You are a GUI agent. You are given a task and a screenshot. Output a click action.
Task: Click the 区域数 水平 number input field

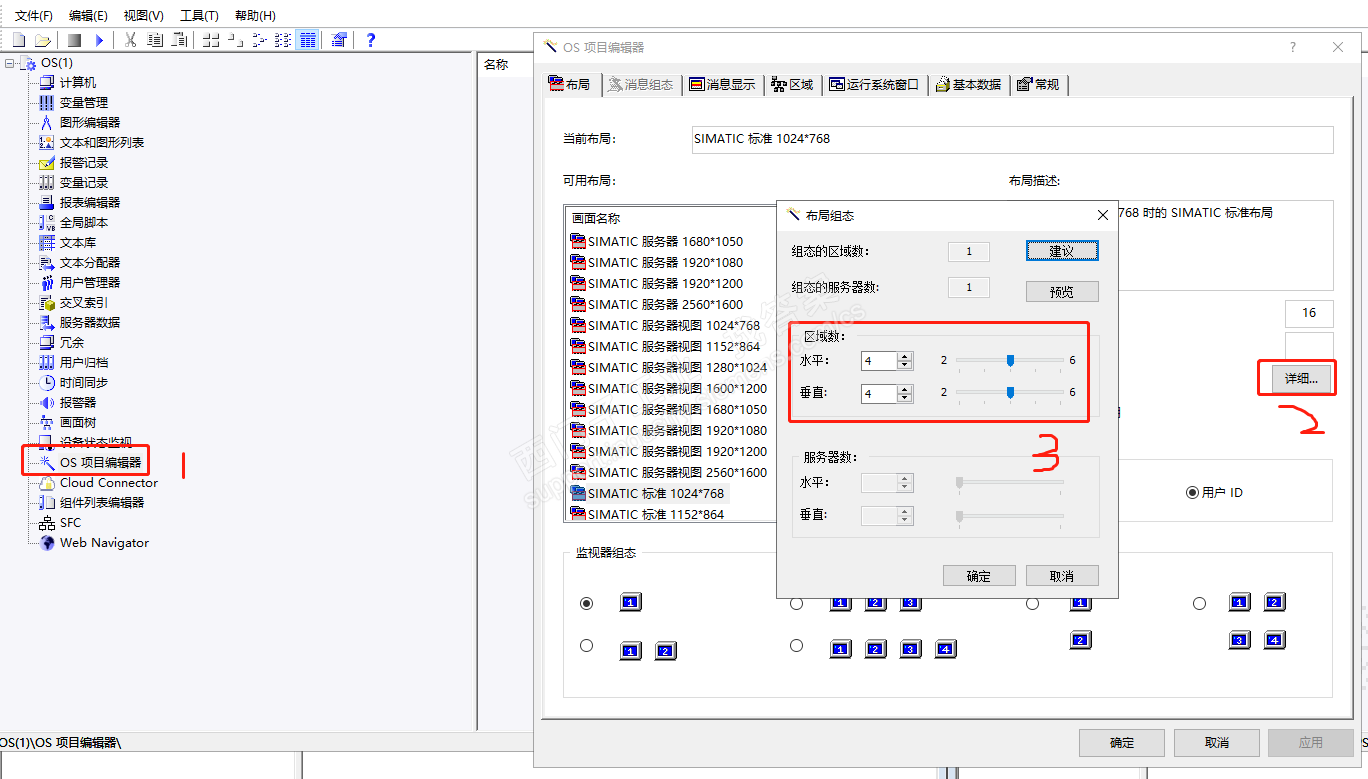[879, 361]
